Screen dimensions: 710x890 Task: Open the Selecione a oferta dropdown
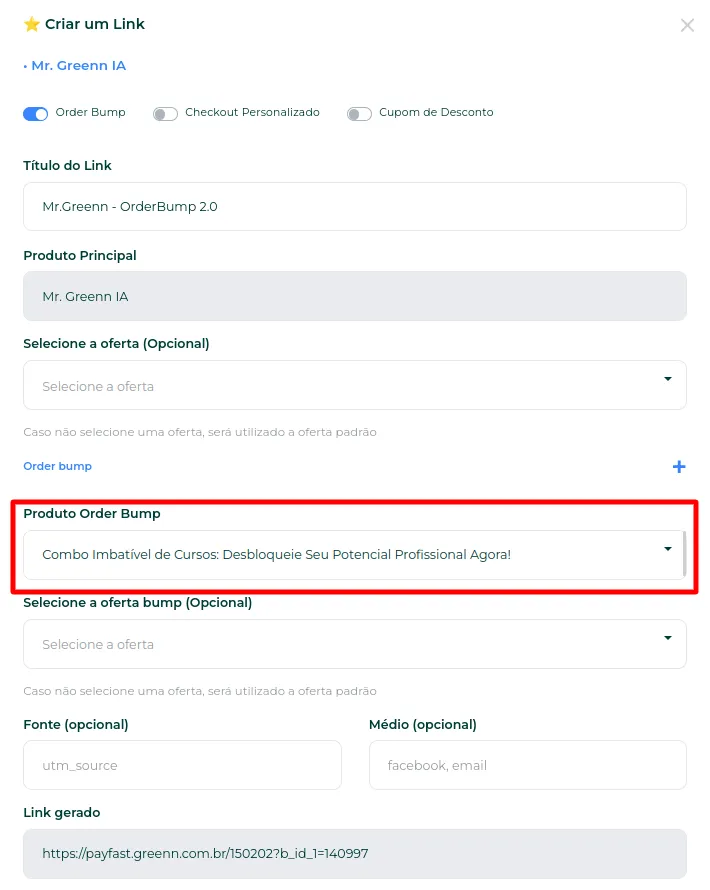355,385
